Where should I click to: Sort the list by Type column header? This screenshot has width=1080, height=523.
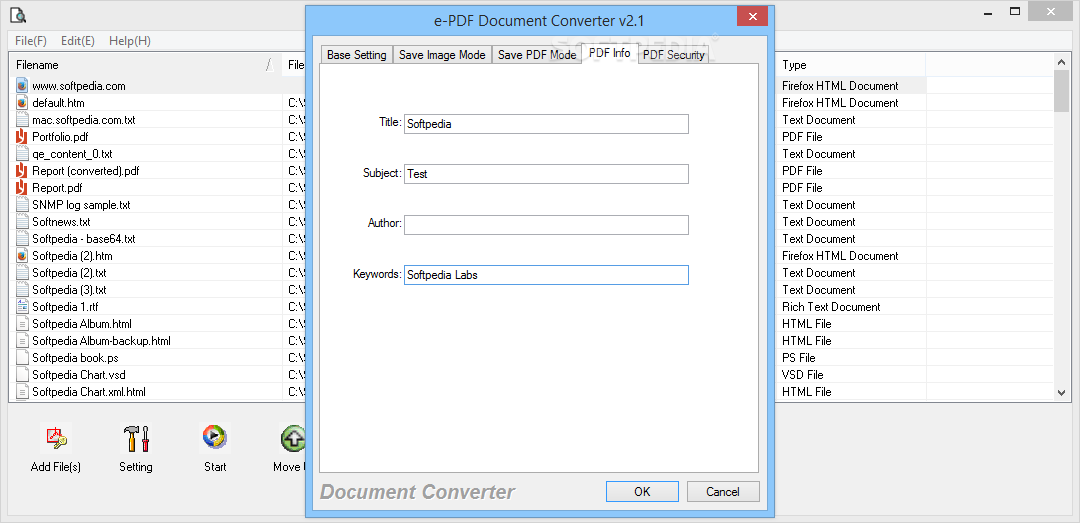(851, 65)
